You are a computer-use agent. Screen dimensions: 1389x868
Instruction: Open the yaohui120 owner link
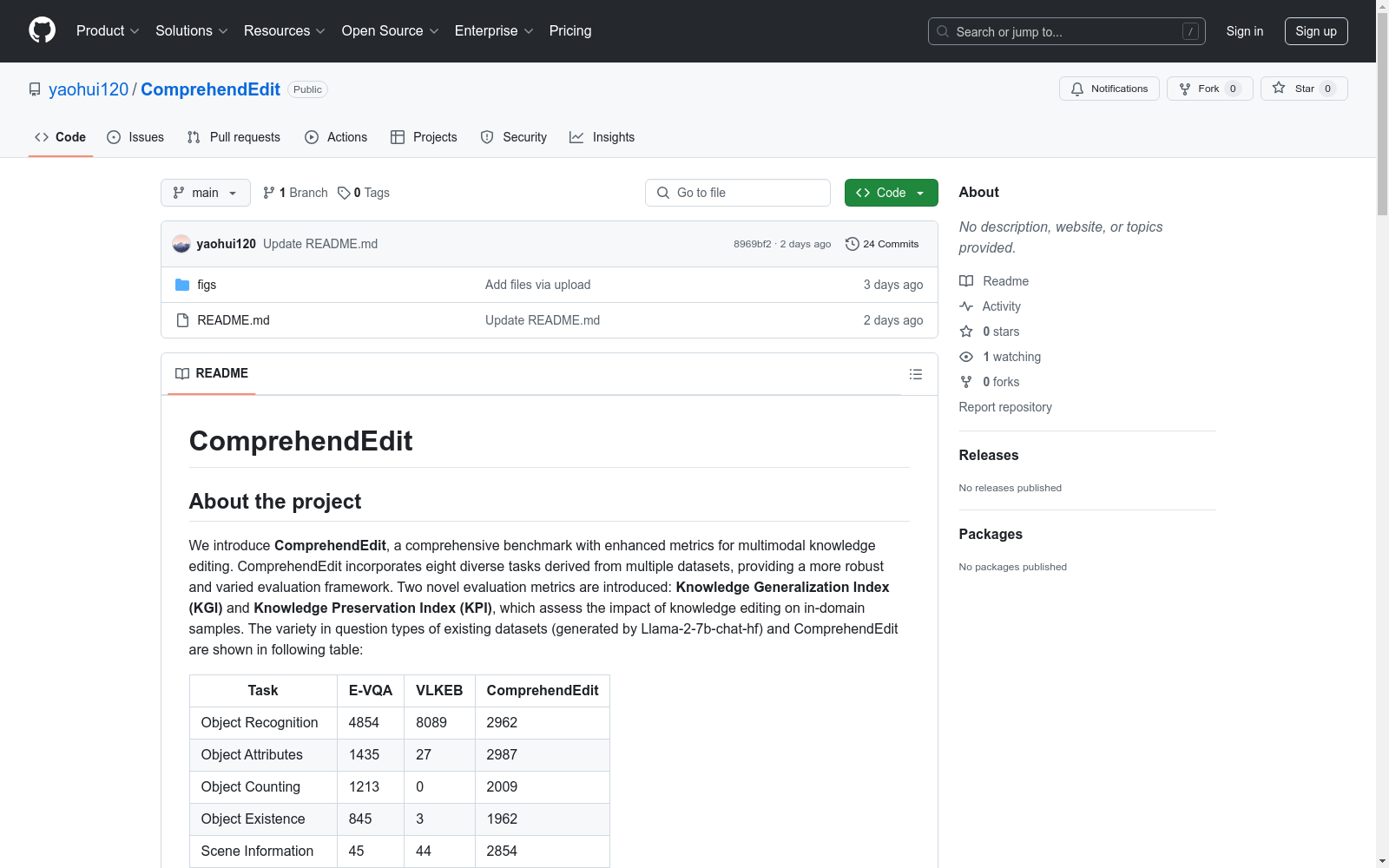[89, 89]
